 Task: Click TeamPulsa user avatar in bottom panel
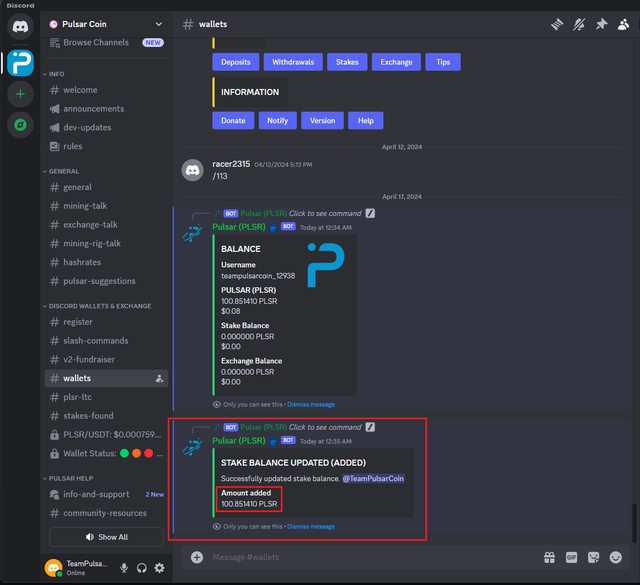[53, 567]
